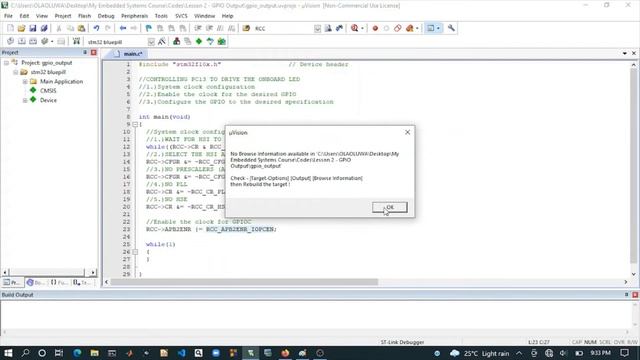Collapse the while loop fold at line 26

[135, 252]
